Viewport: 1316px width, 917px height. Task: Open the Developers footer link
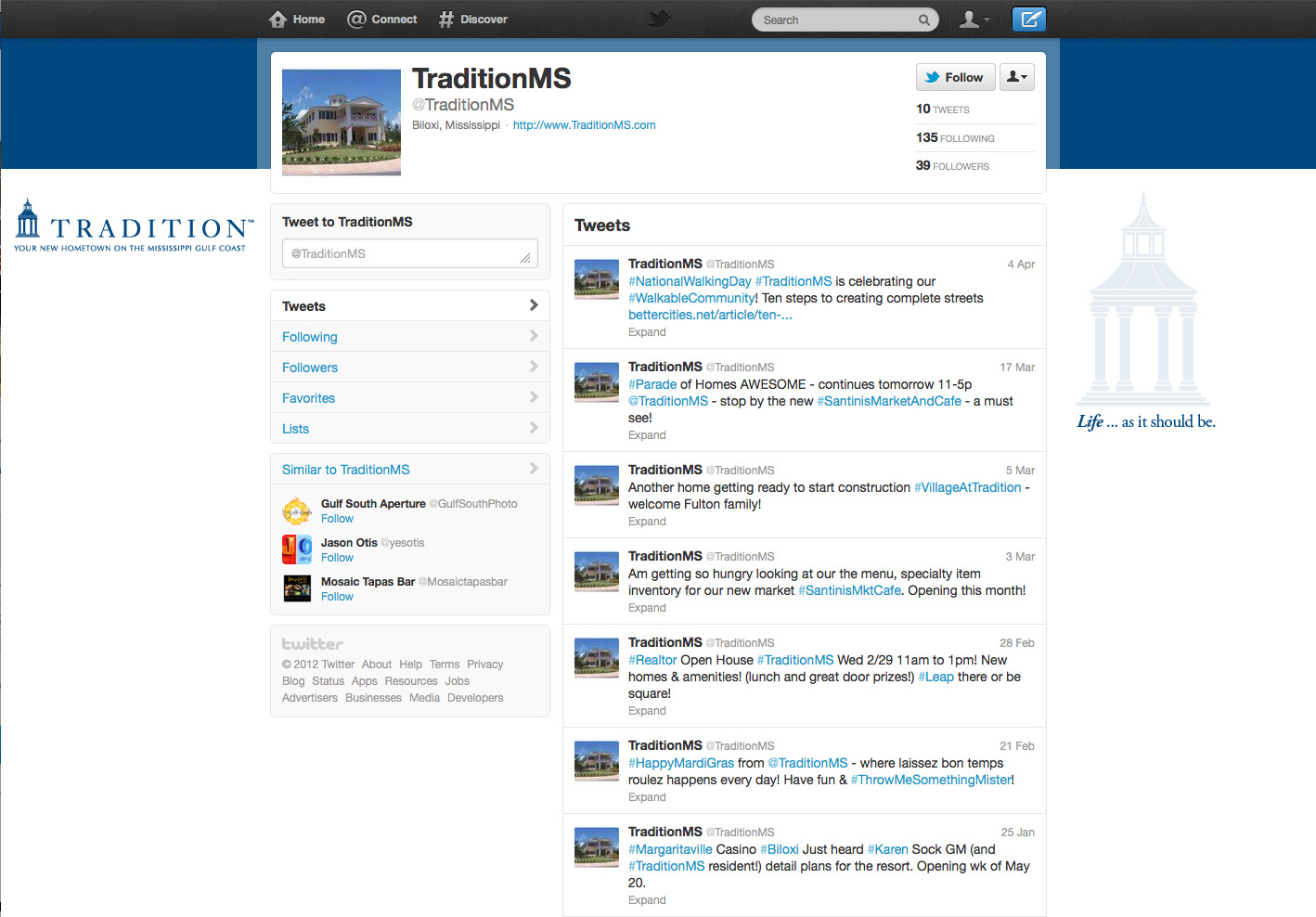point(475,698)
